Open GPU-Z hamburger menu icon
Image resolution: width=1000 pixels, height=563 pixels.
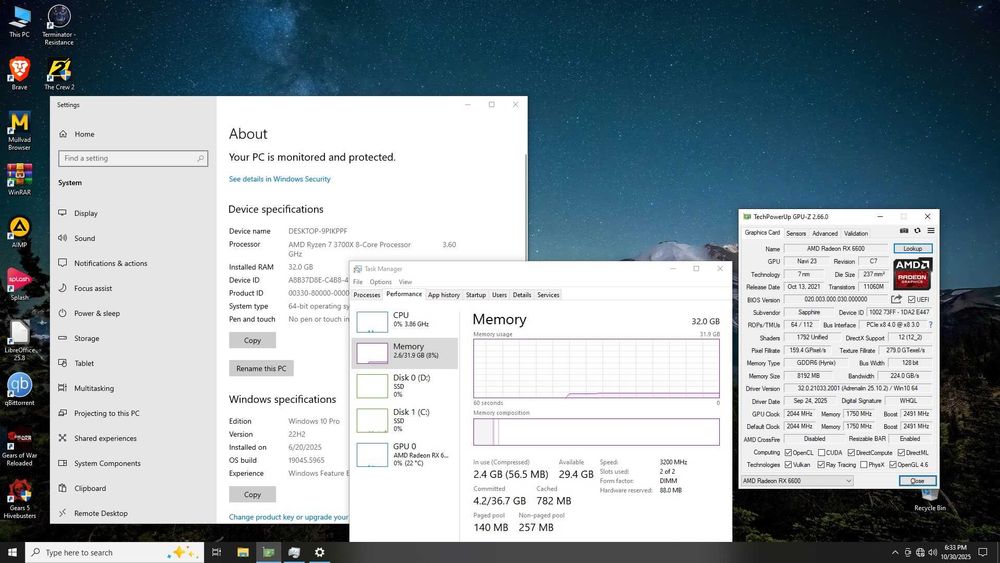point(930,231)
